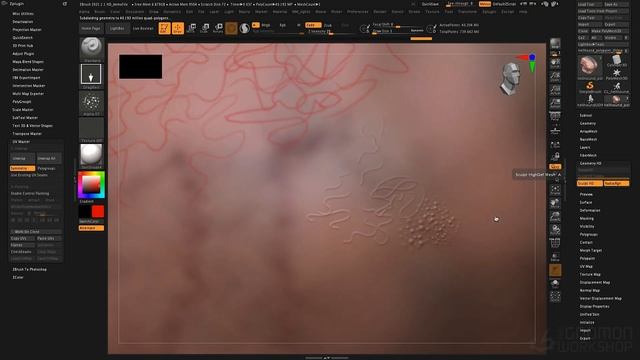Screen dimensions: 640x360
Task: Click Make PolyMesh3D button
Action: coord(609,31)
